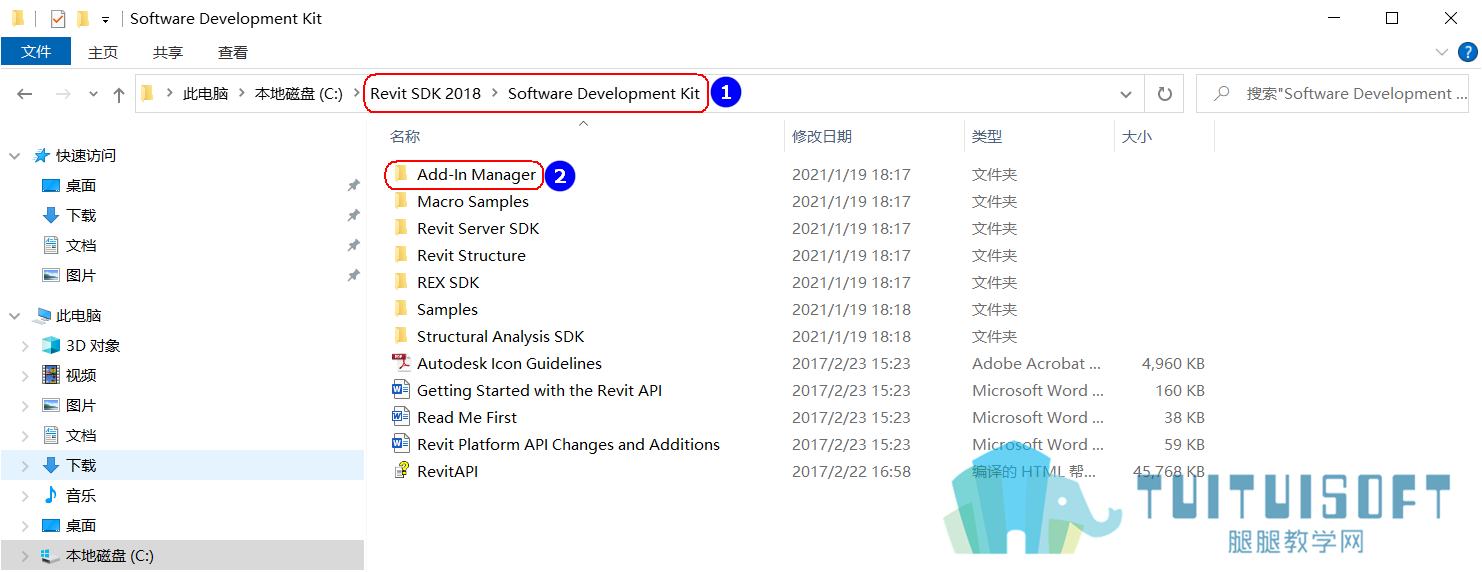Collapse the 此电脑 tree node

(14, 316)
